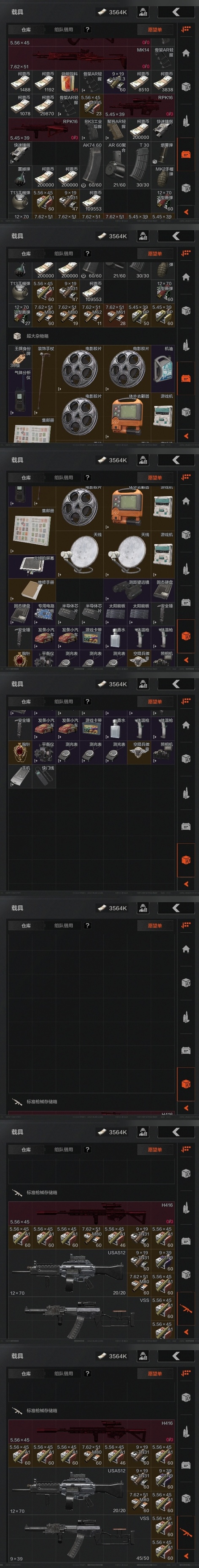The height and width of the screenshot is (1568, 199).
Task: Pick the 烟雾弹 smoke grenade item
Action: (x=164, y=154)
